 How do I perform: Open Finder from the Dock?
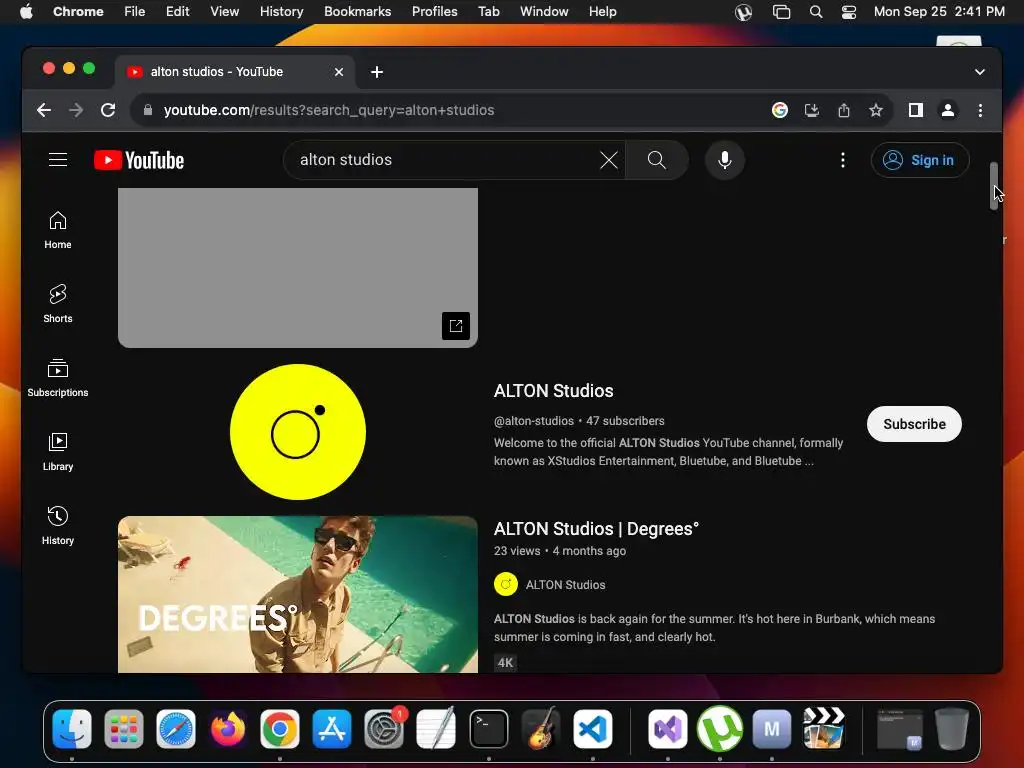pyautogui.click(x=72, y=729)
